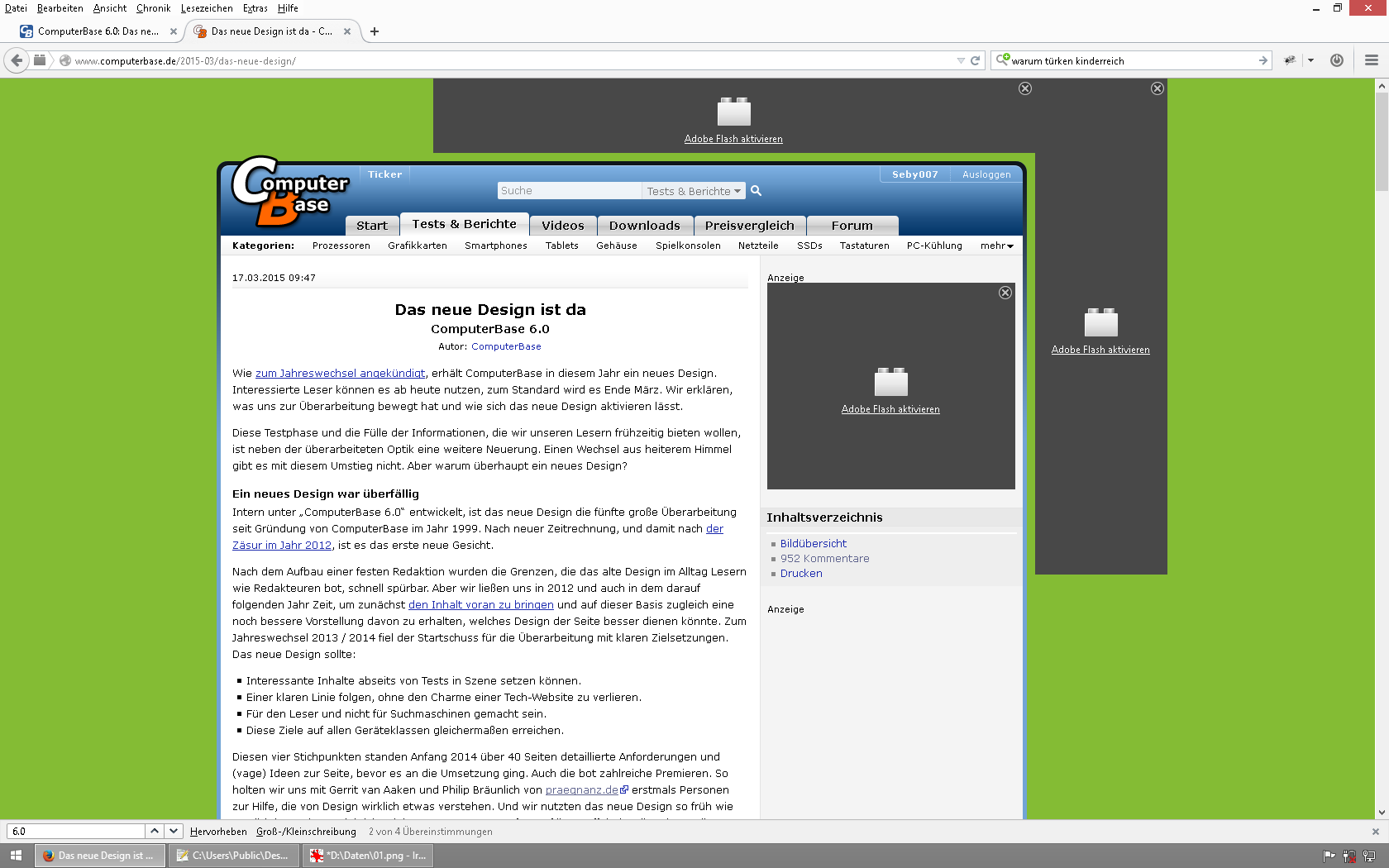Click the Action Center flag tray icon
This screenshot has height=868, width=1389.
click(x=1329, y=856)
